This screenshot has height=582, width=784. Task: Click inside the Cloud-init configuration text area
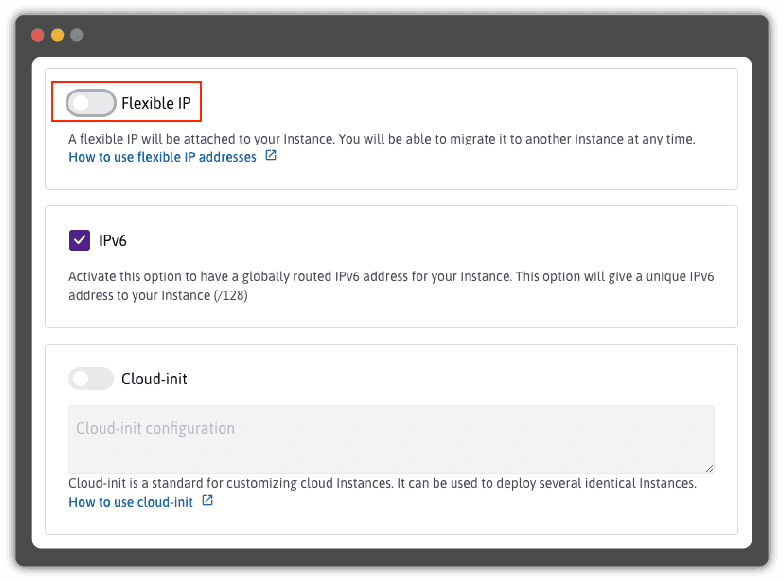(390, 438)
